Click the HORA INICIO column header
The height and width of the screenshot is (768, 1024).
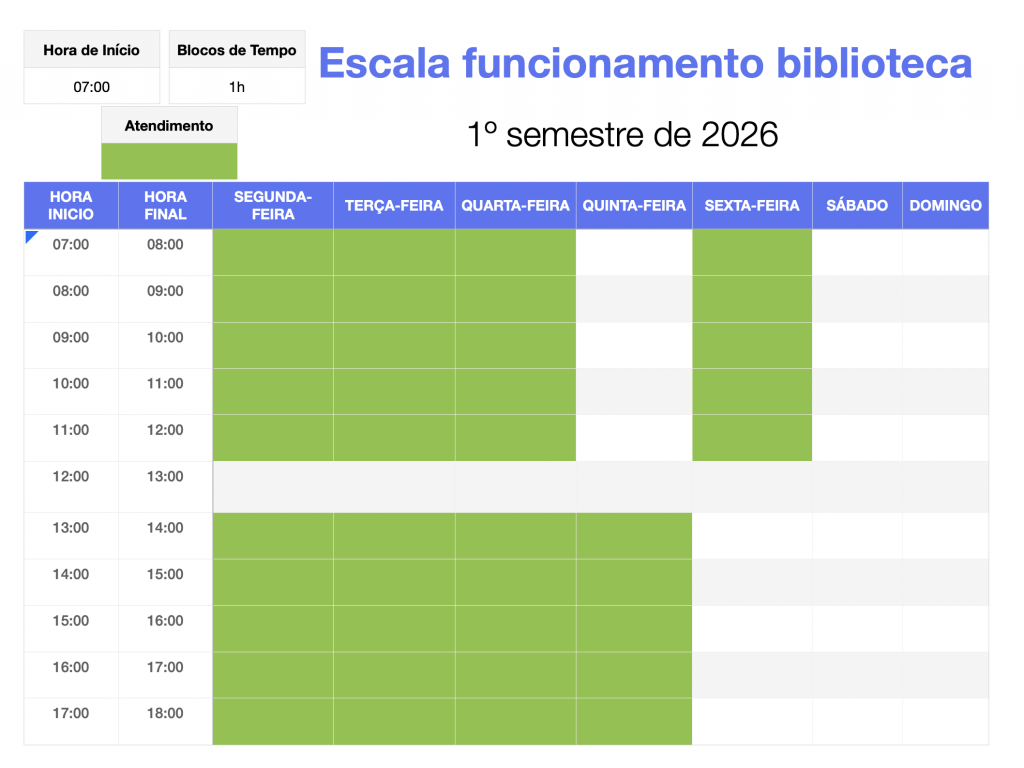[x=71, y=206]
